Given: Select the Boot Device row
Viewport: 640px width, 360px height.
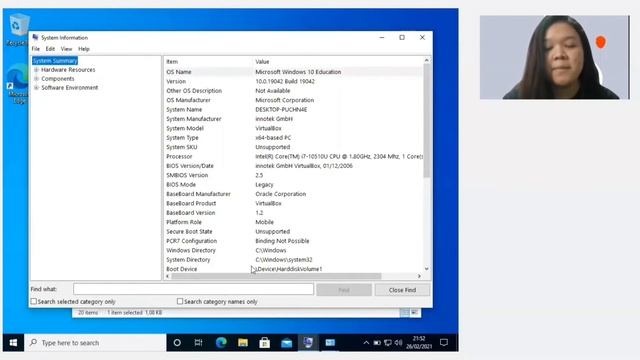Looking at the screenshot, I should click(293, 269).
